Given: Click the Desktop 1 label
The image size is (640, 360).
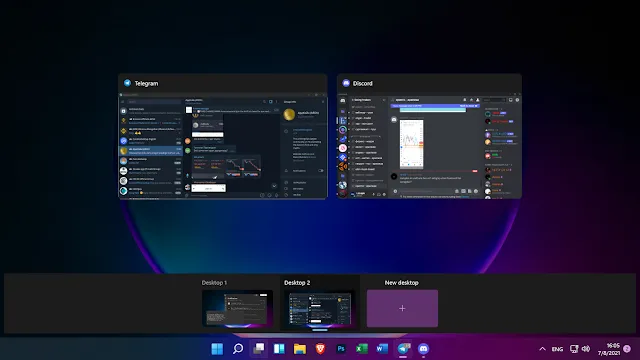Looking at the screenshot, I should 214,282.
